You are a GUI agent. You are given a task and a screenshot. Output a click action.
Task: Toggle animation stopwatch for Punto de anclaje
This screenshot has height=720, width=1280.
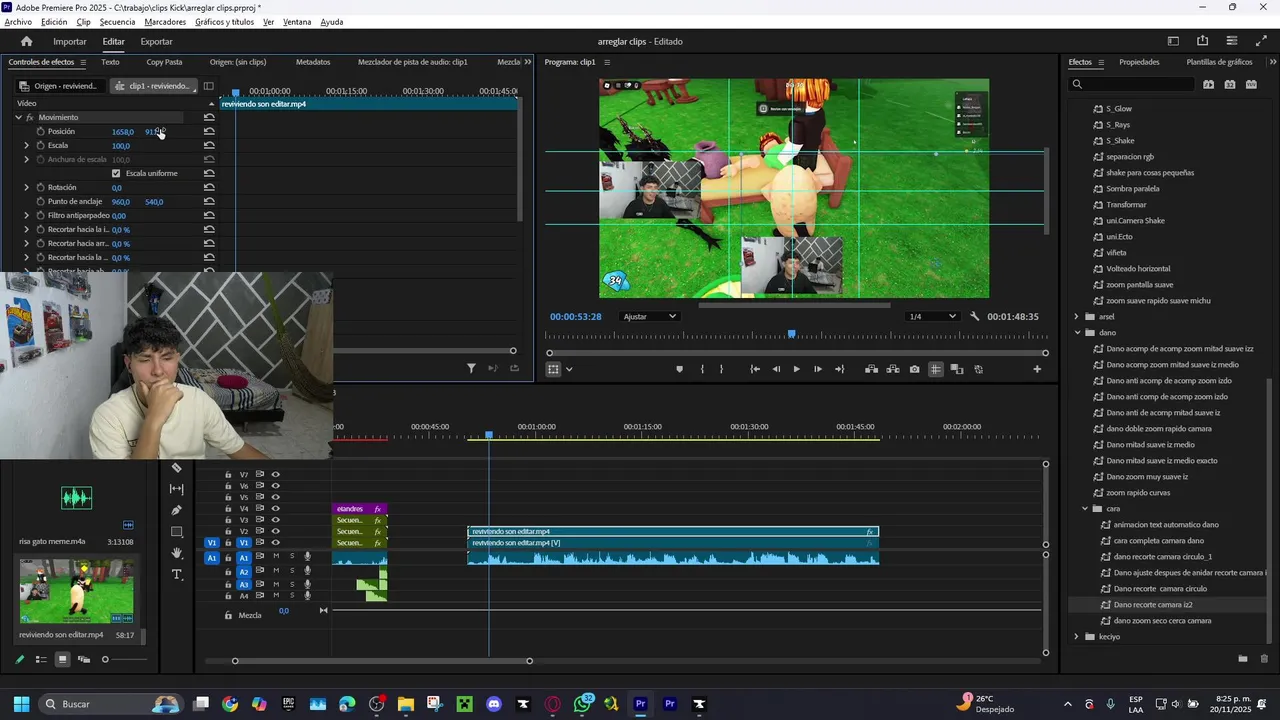tap(41, 201)
